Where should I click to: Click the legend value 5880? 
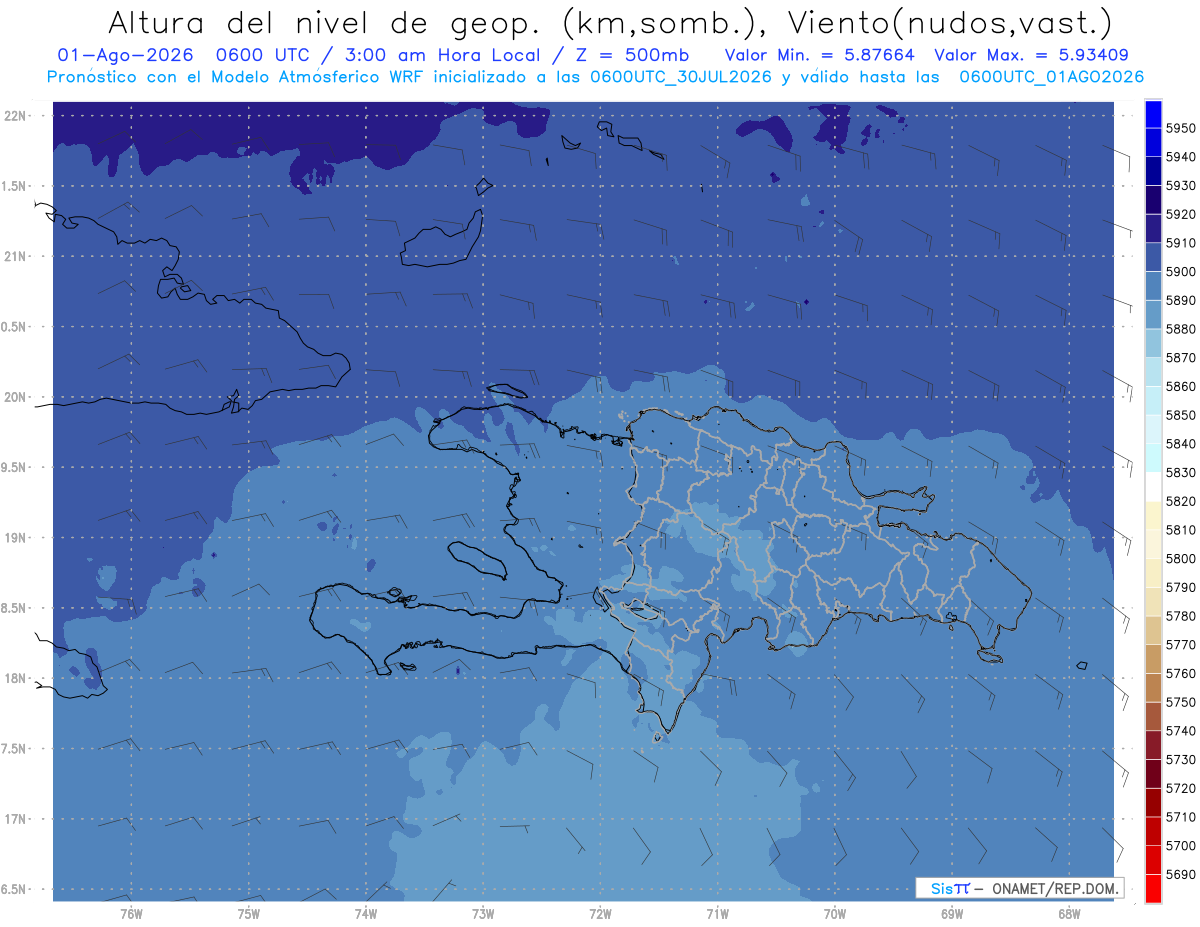click(1181, 329)
